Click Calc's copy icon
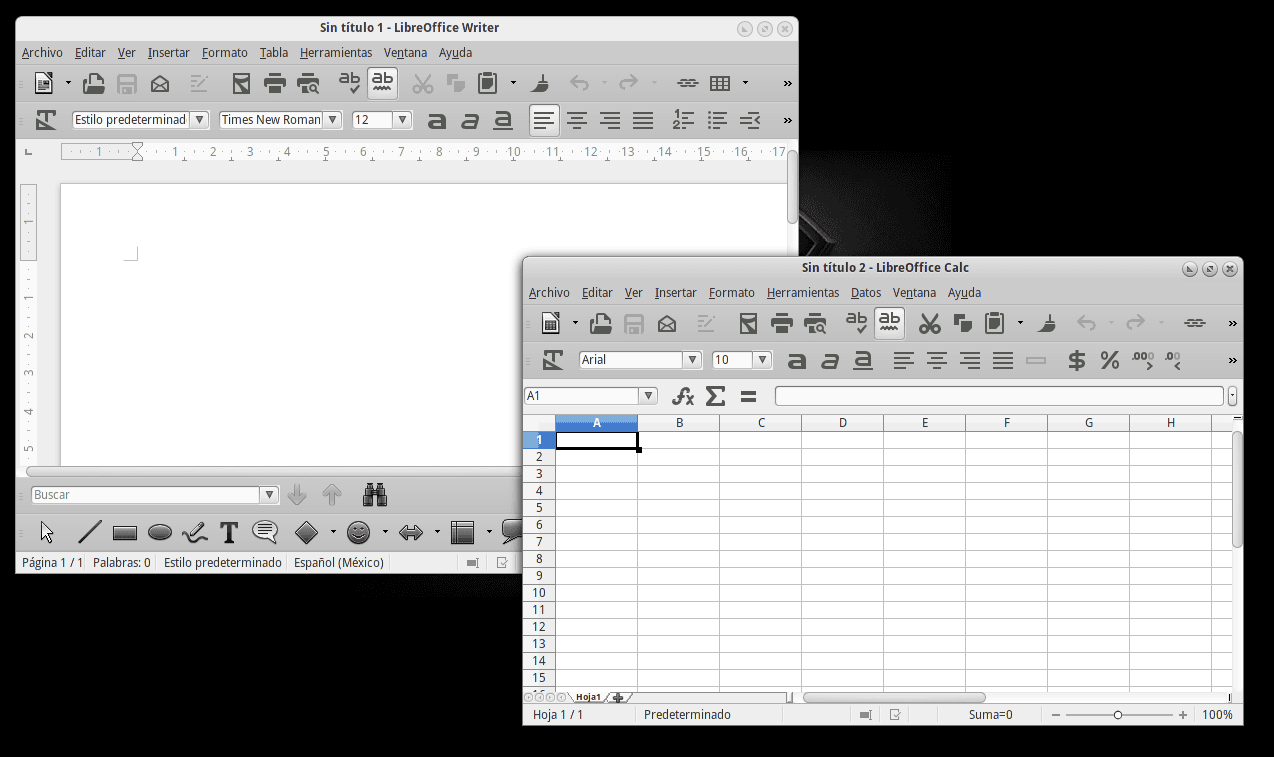 962,323
